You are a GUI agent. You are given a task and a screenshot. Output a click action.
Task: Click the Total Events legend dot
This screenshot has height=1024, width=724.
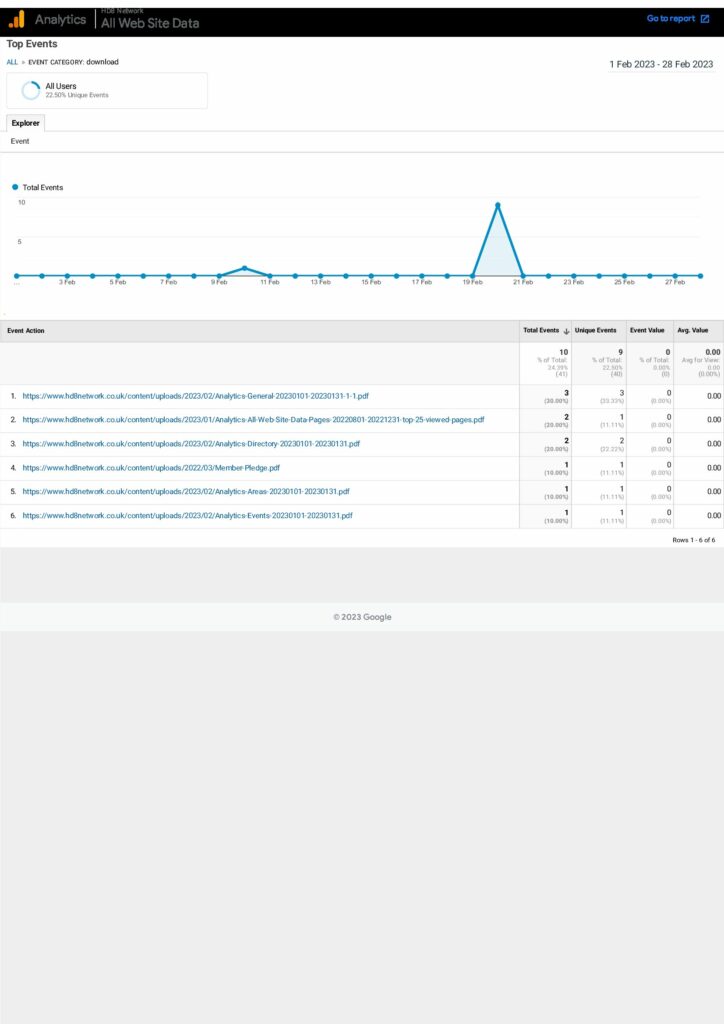coord(16,187)
